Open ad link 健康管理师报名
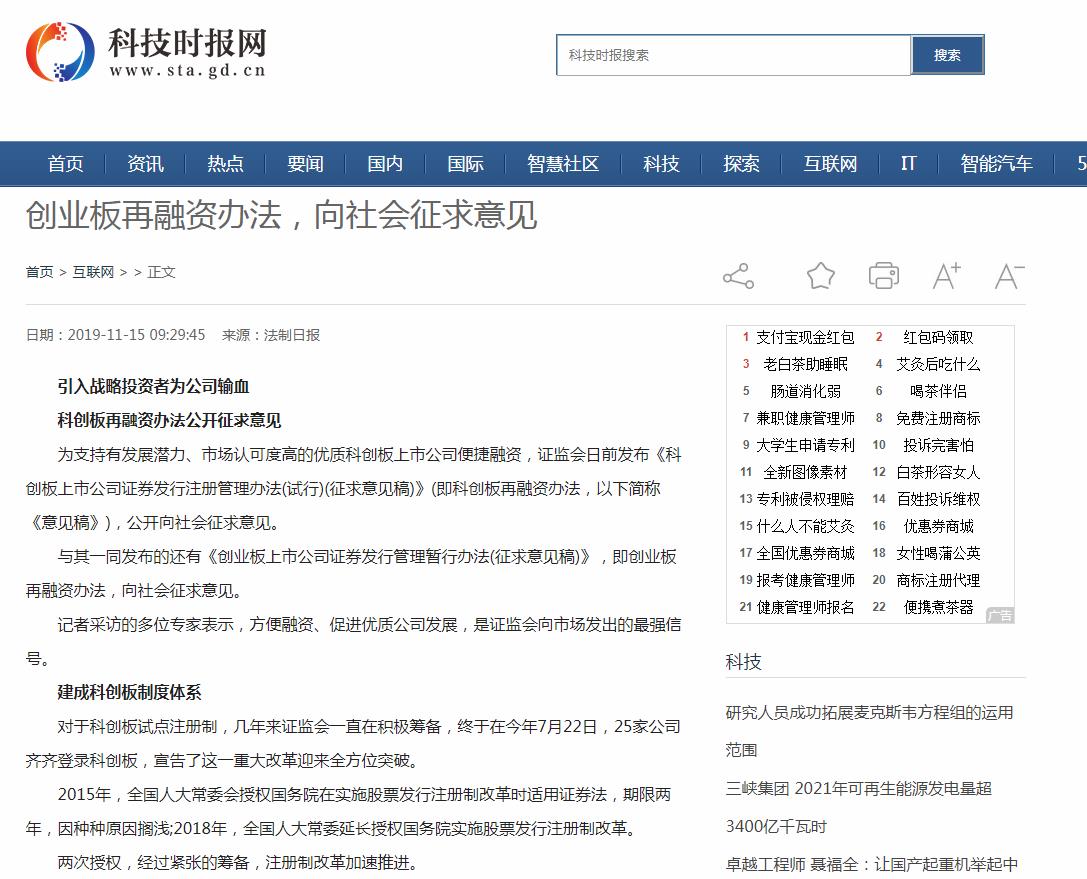 (805, 608)
